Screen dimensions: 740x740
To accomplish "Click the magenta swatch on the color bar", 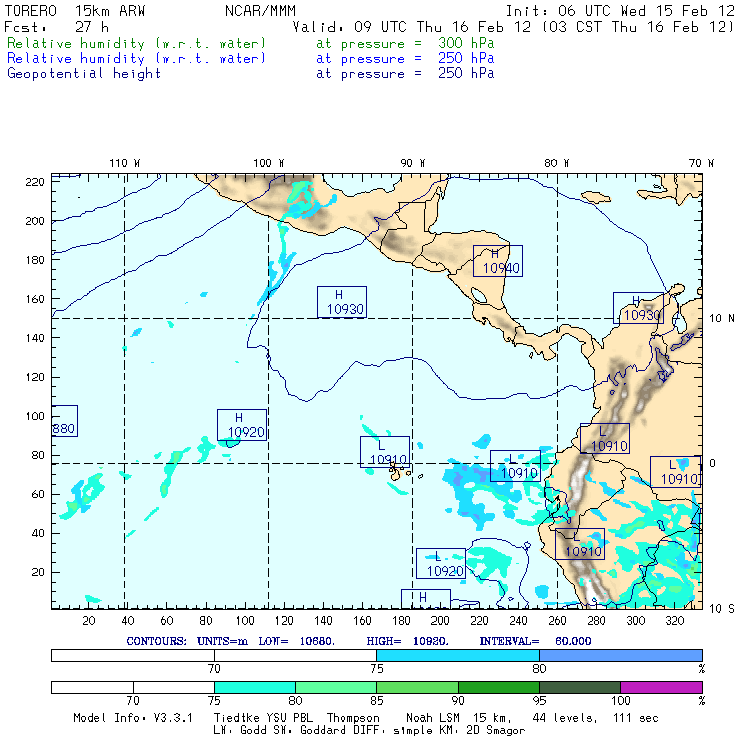I will pyautogui.click(x=661, y=688).
